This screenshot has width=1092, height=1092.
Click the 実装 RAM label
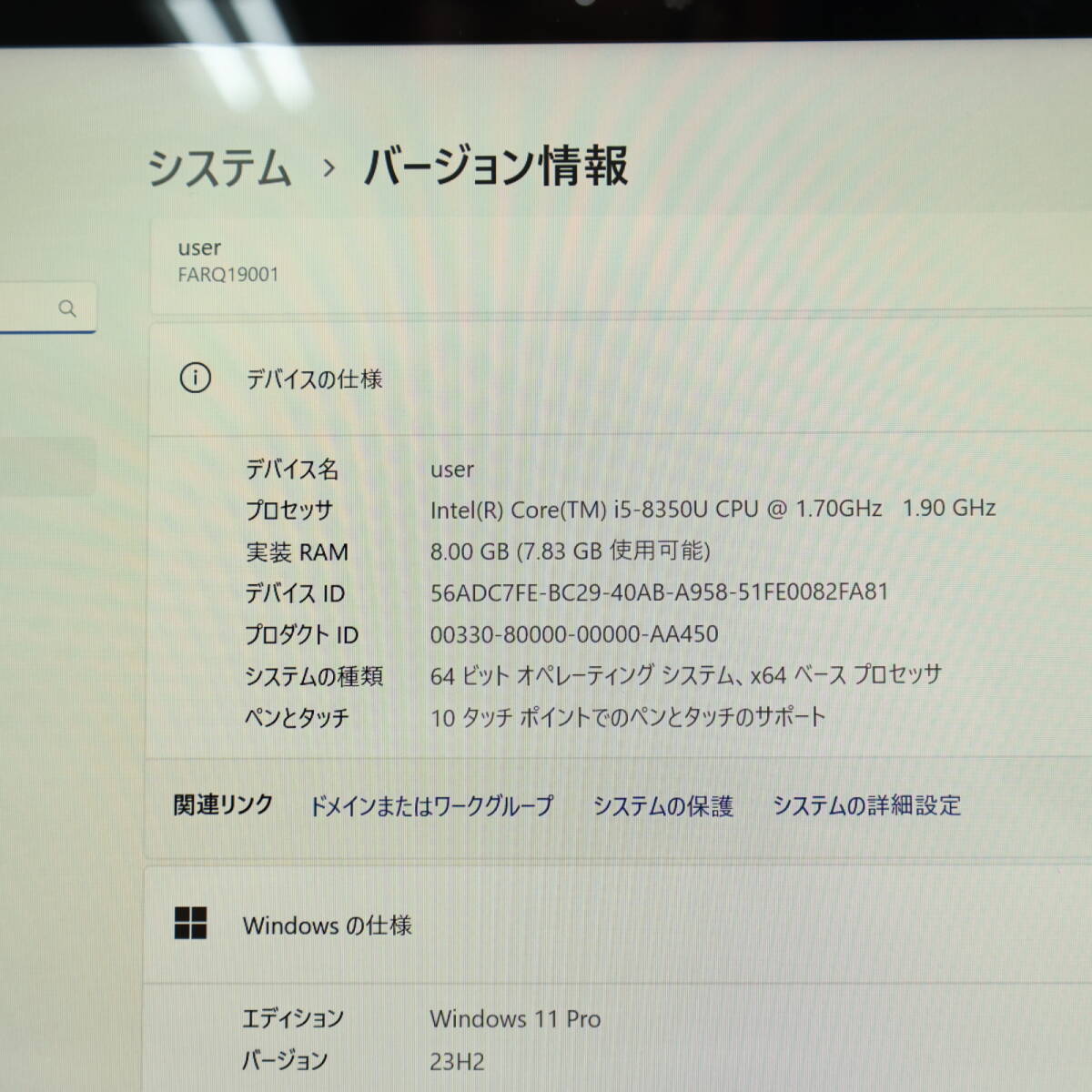297,552
